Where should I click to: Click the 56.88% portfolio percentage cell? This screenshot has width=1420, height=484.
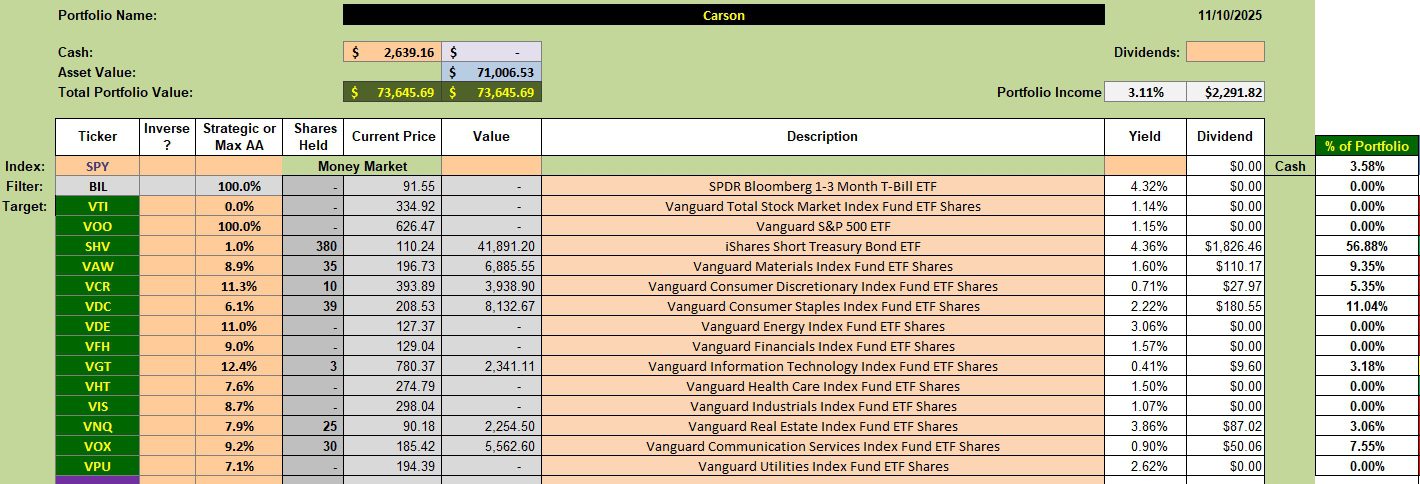point(1366,246)
